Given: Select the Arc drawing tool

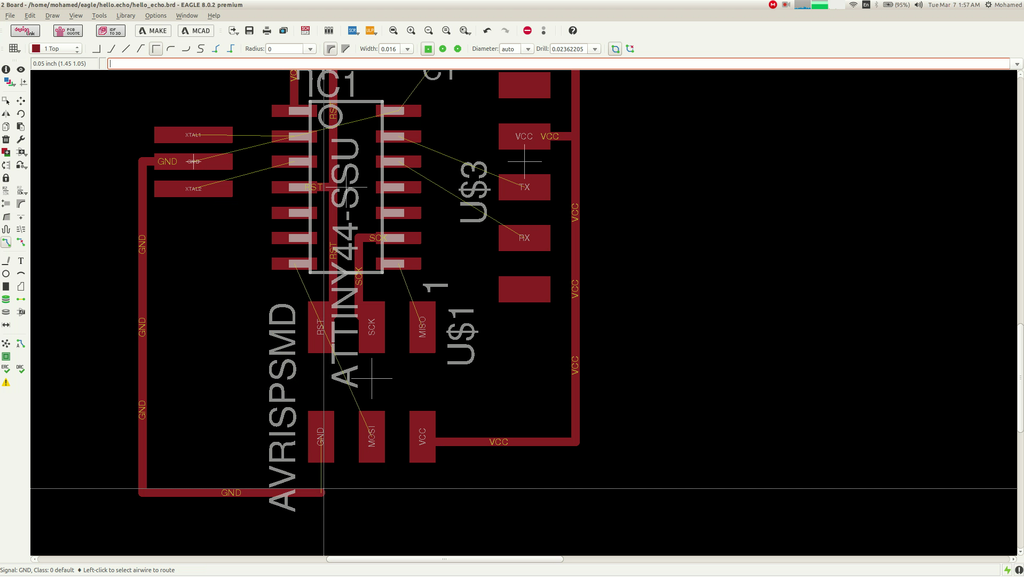Looking at the screenshot, I should (x=21, y=273).
